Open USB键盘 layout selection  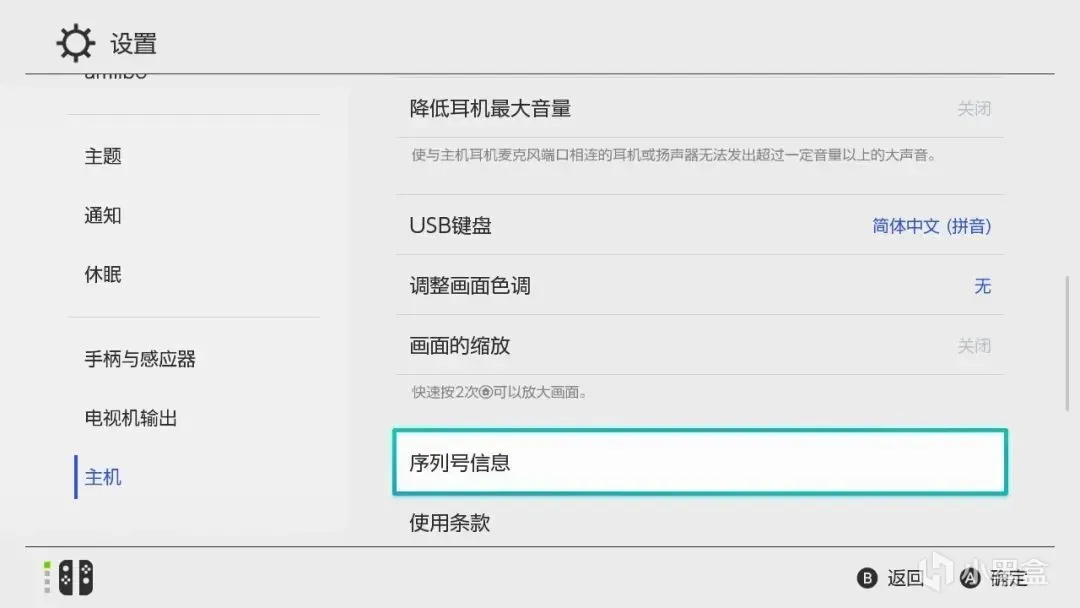(x=700, y=225)
